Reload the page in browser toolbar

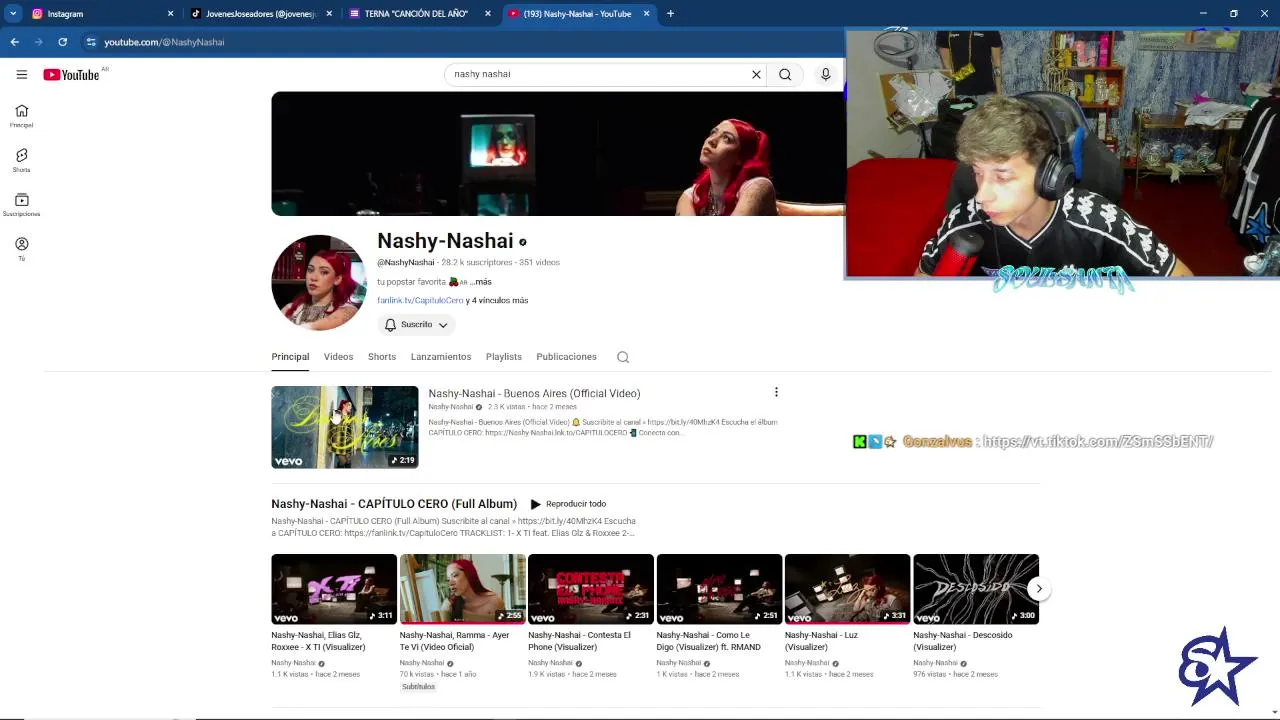(62, 42)
